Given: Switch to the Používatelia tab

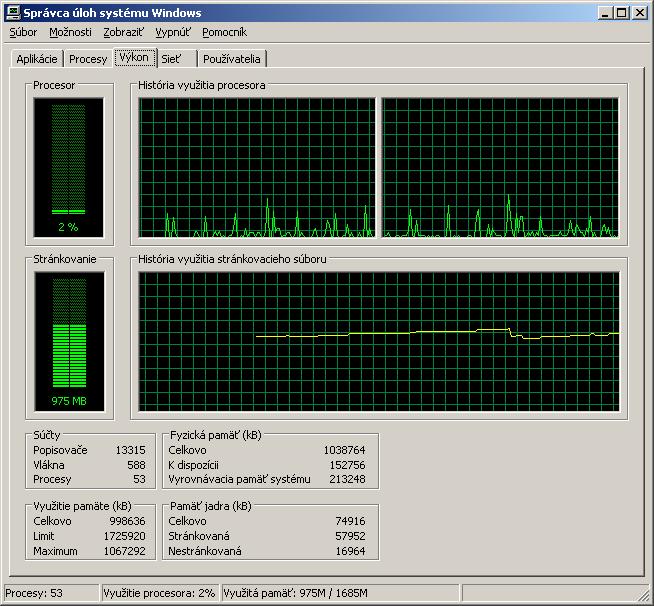Looking at the screenshot, I should click(232, 59).
